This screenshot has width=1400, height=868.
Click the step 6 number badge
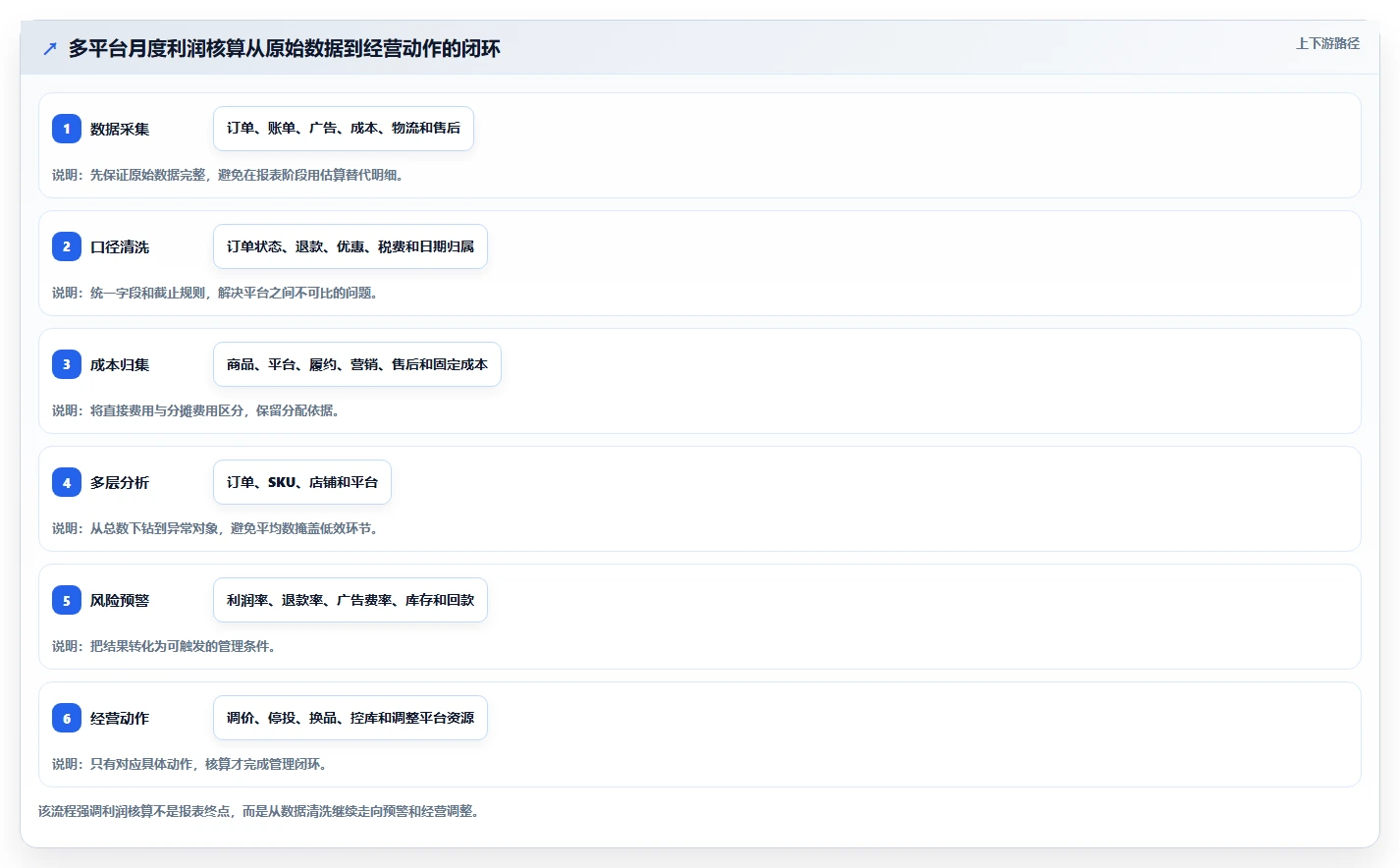click(67, 718)
